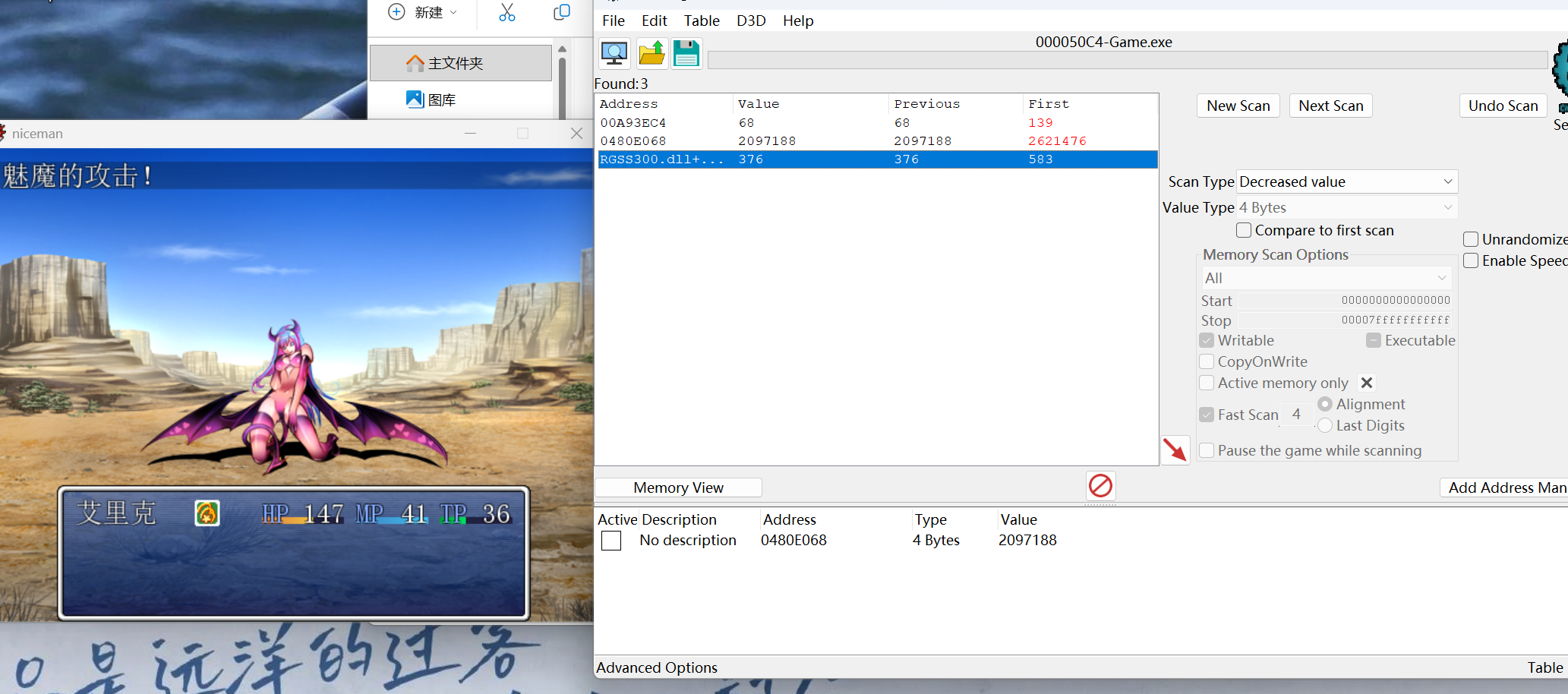
Task: Expand memory region dropdown All
Action: click(x=1326, y=278)
